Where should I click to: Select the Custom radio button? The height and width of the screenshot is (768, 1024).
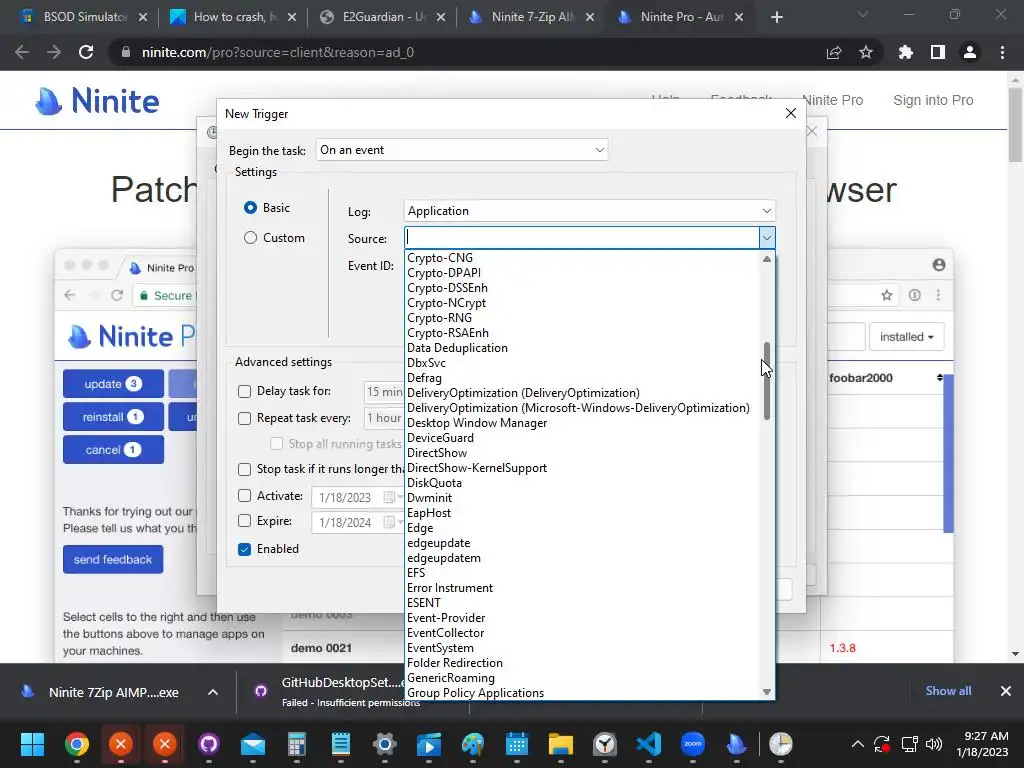pyautogui.click(x=250, y=238)
